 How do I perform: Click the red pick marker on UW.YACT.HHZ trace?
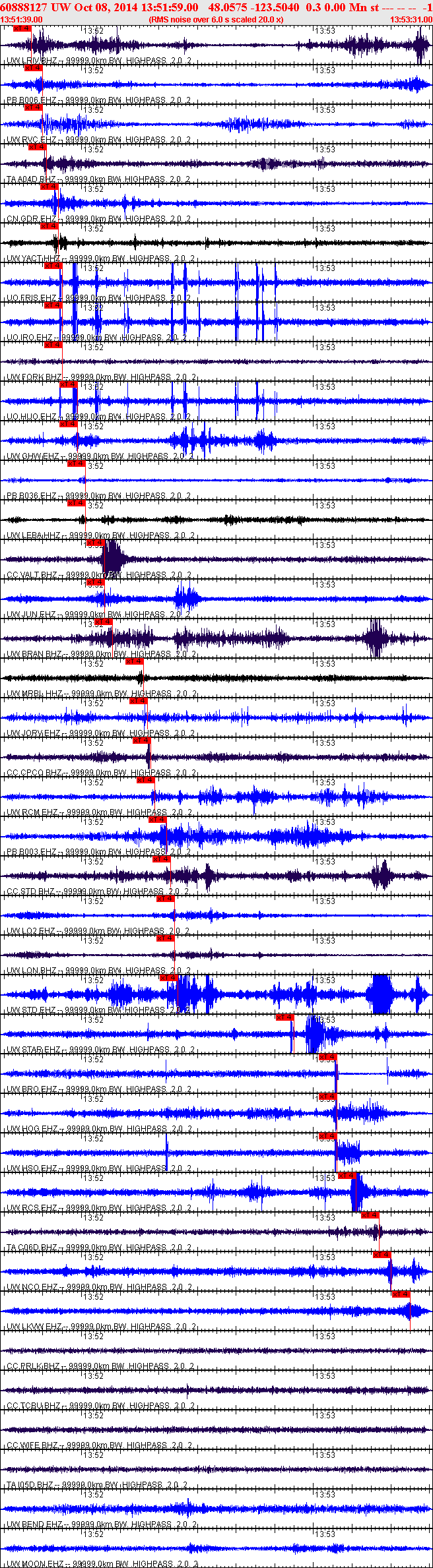pyautogui.click(x=50, y=226)
